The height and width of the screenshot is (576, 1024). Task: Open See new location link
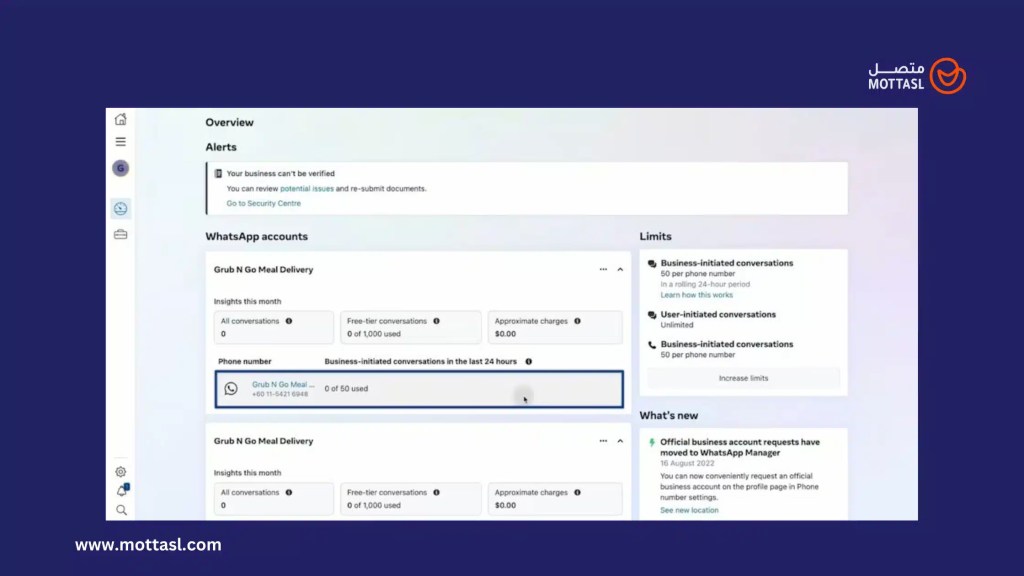click(689, 510)
